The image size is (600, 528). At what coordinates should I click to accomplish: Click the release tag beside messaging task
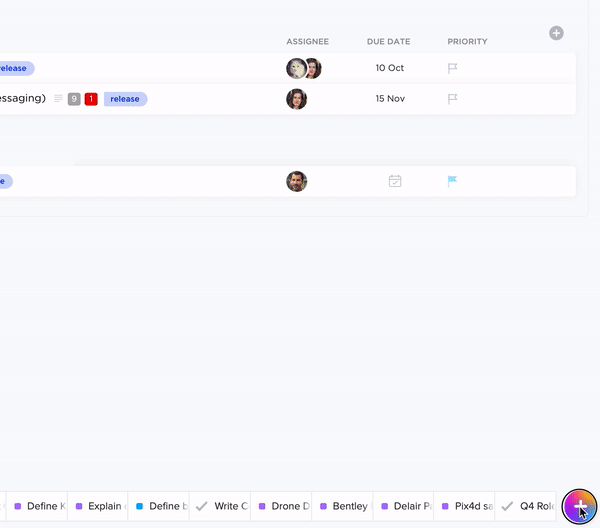click(x=125, y=99)
